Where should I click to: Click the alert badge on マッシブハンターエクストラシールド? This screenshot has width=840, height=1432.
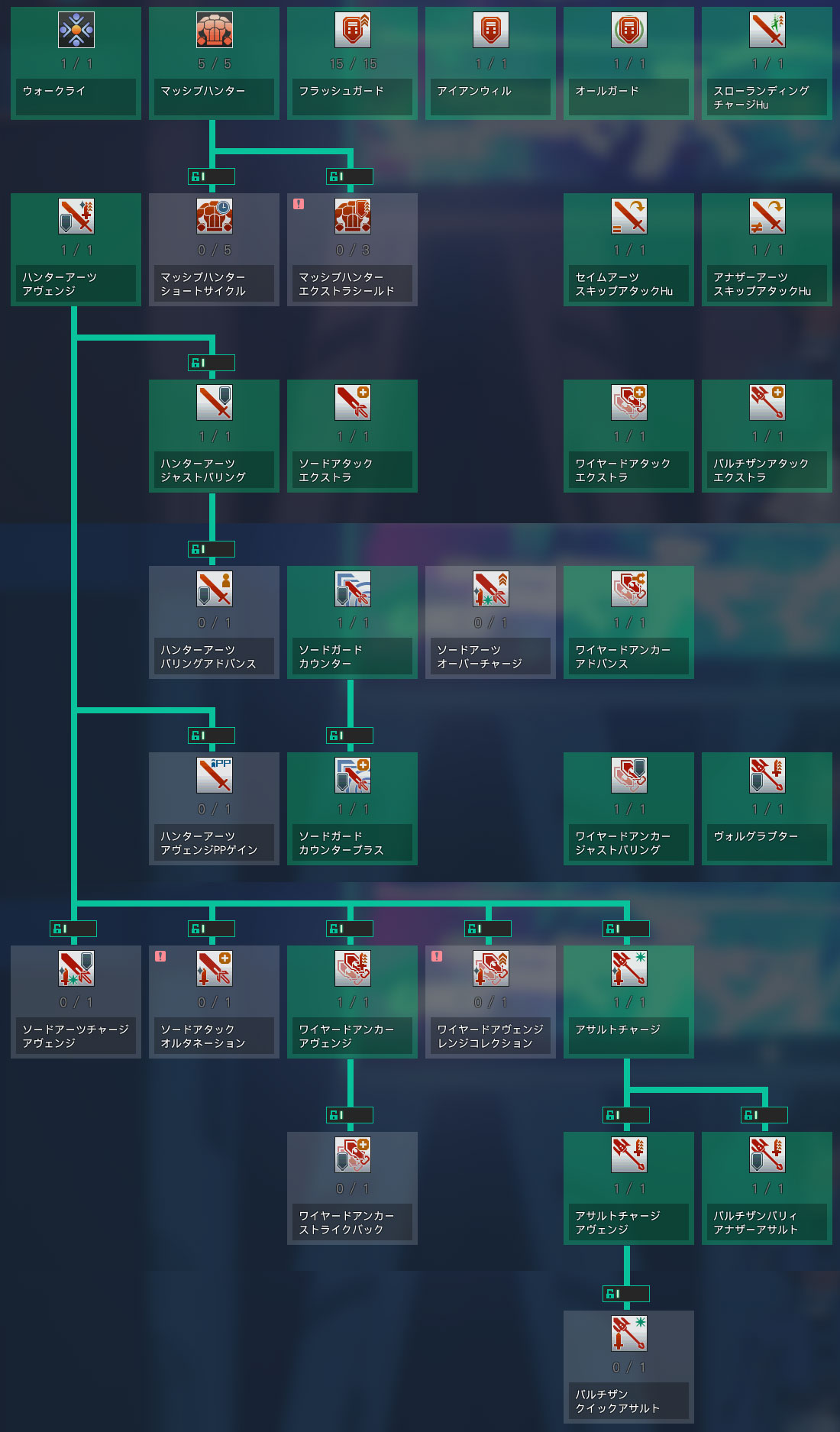[299, 204]
